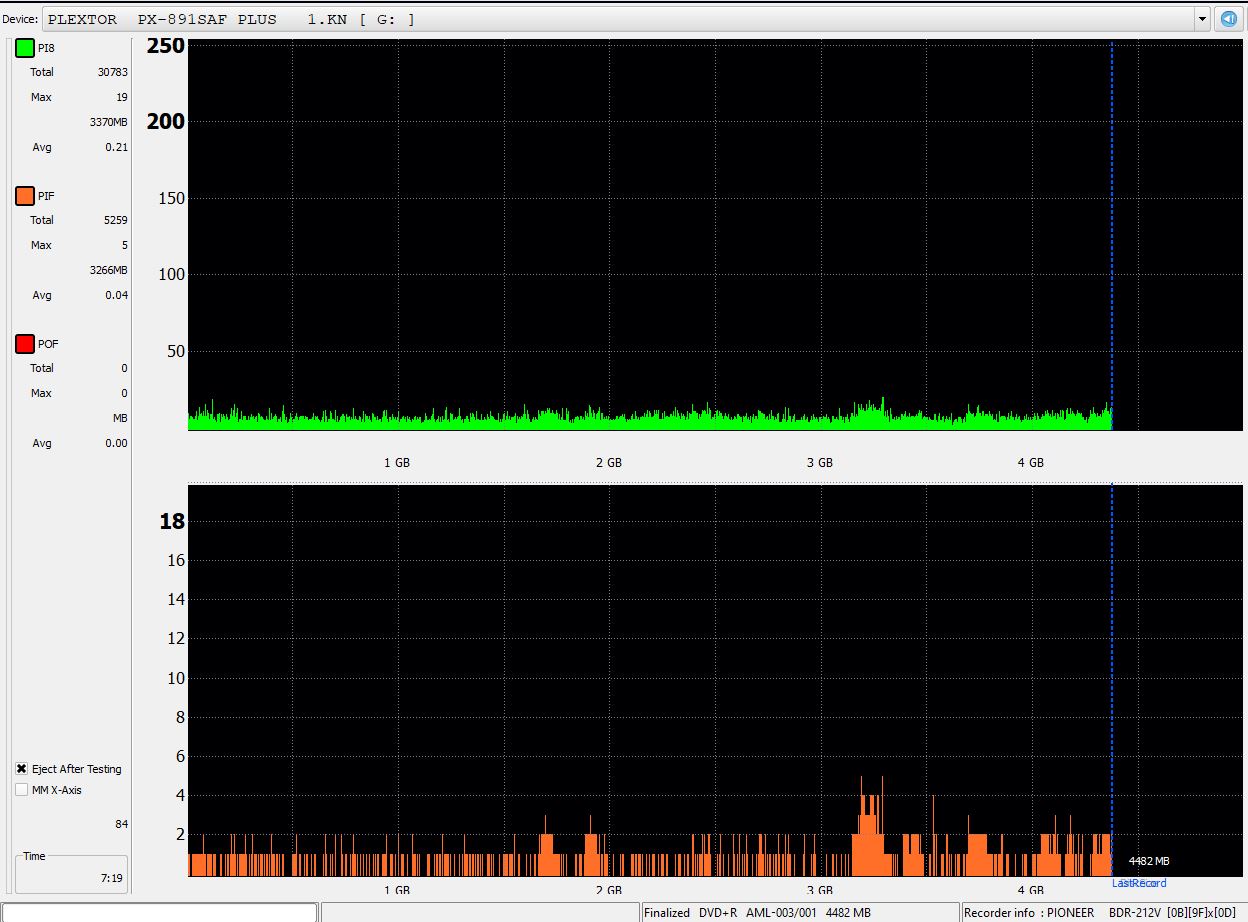Click the 4482 MB label in the PIF graph
Image resolution: width=1248 pixels, height=922 pixels.
coord(1148,861)
